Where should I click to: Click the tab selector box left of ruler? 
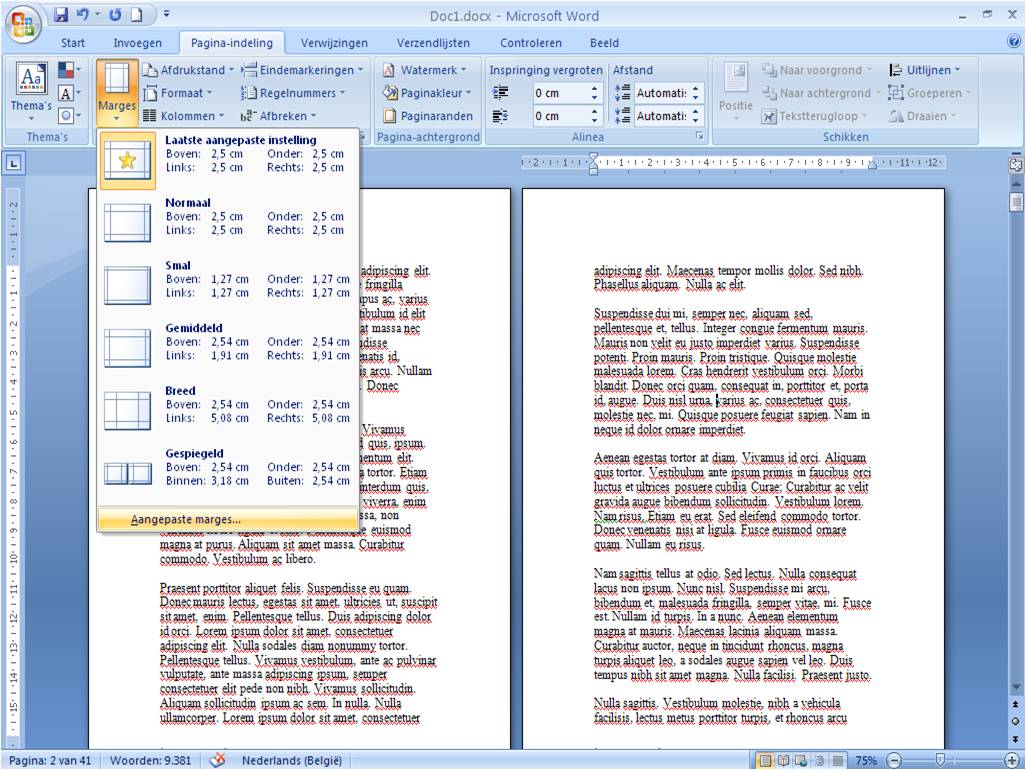coord(14,163)
